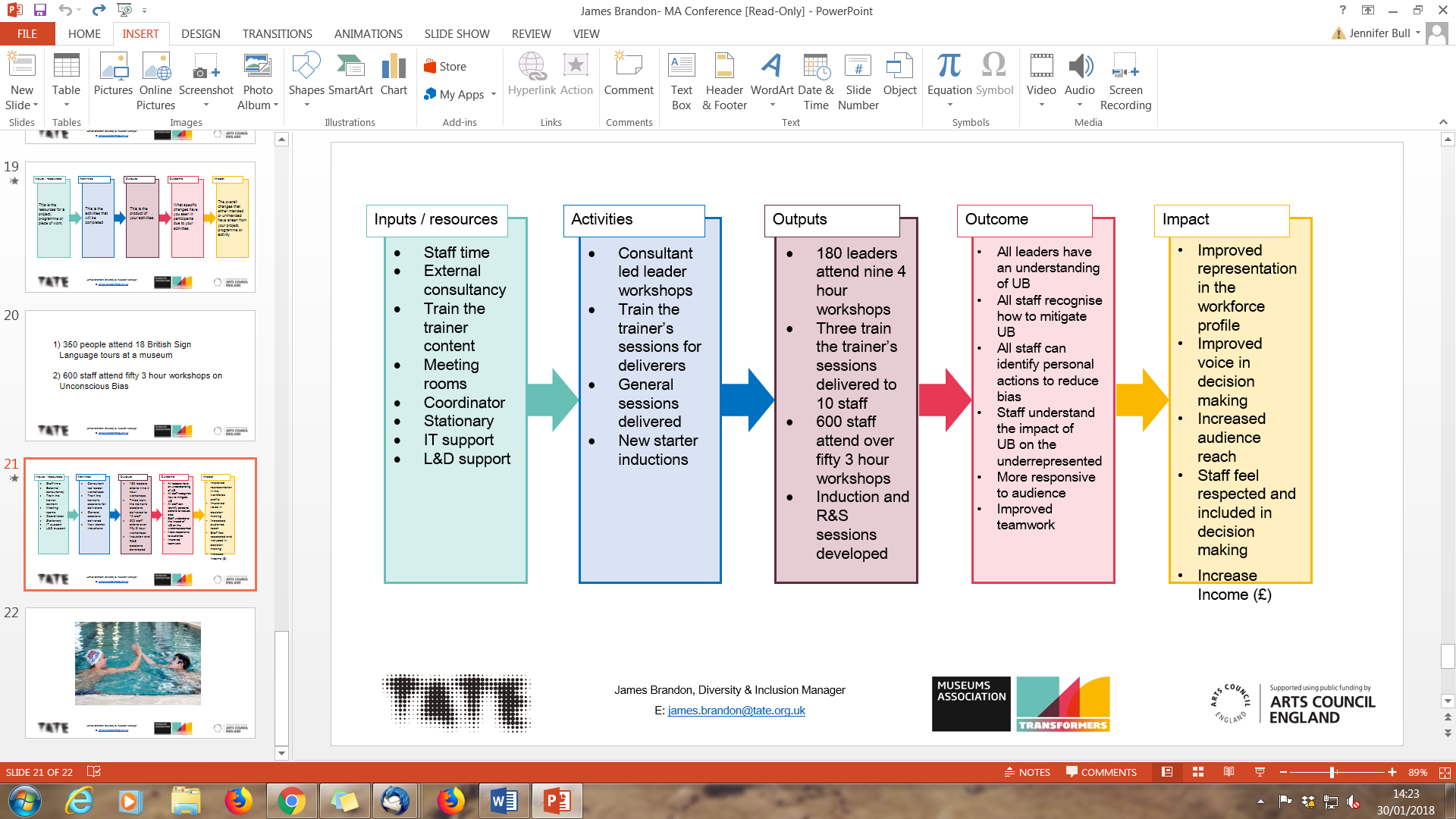Start slideshow from beginning icon in quick access toolbar
Screen dimensions: 1456x819
tap(124, 11)
